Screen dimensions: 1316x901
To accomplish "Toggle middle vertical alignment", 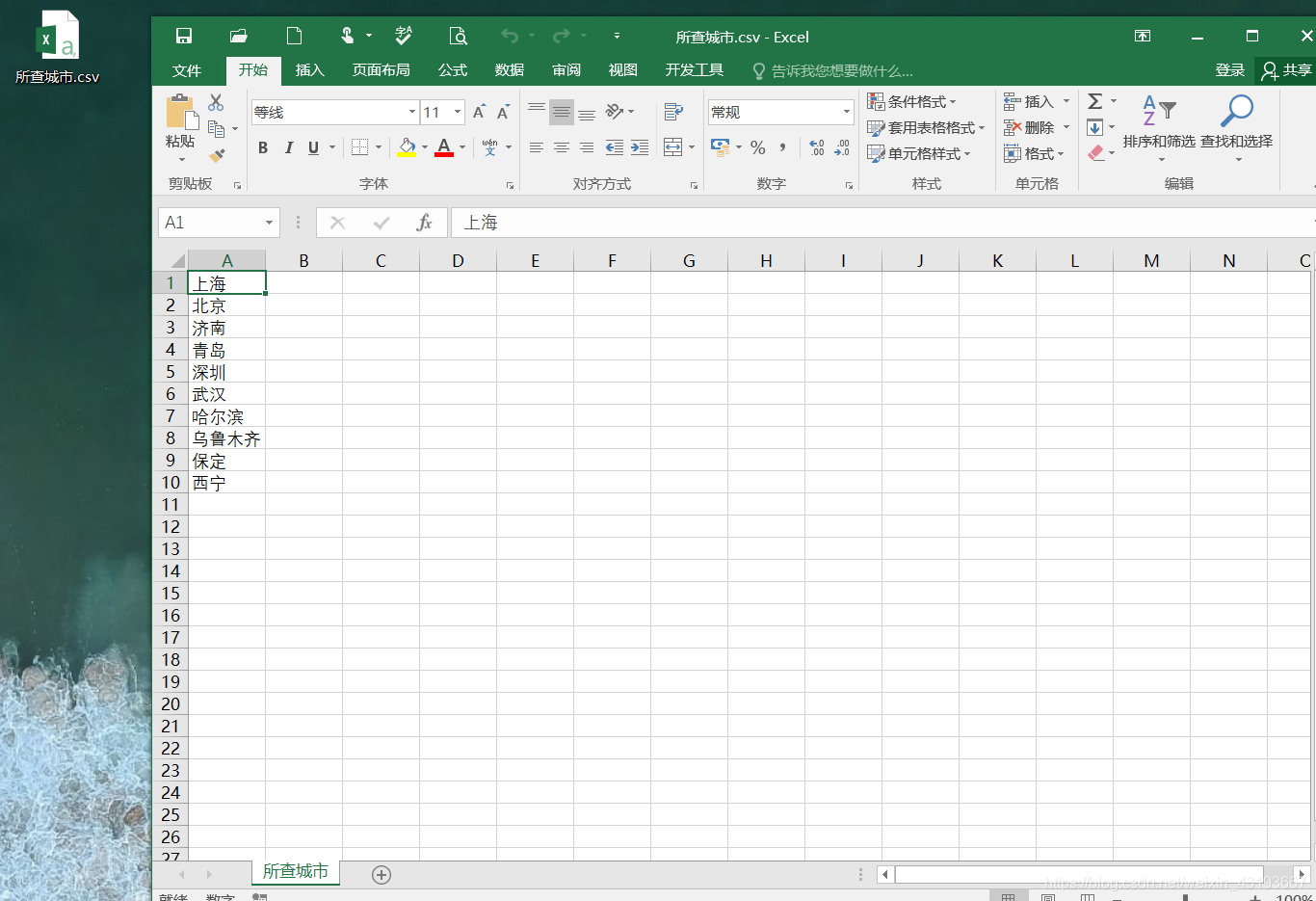I will point(562,113).
